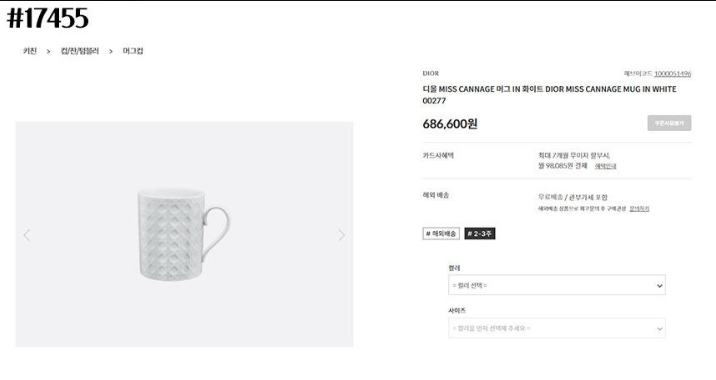Open the 머그컵 breadcrumb category
Image resolution: width=716 pixels, height=380 pixels.
[133, 51]
